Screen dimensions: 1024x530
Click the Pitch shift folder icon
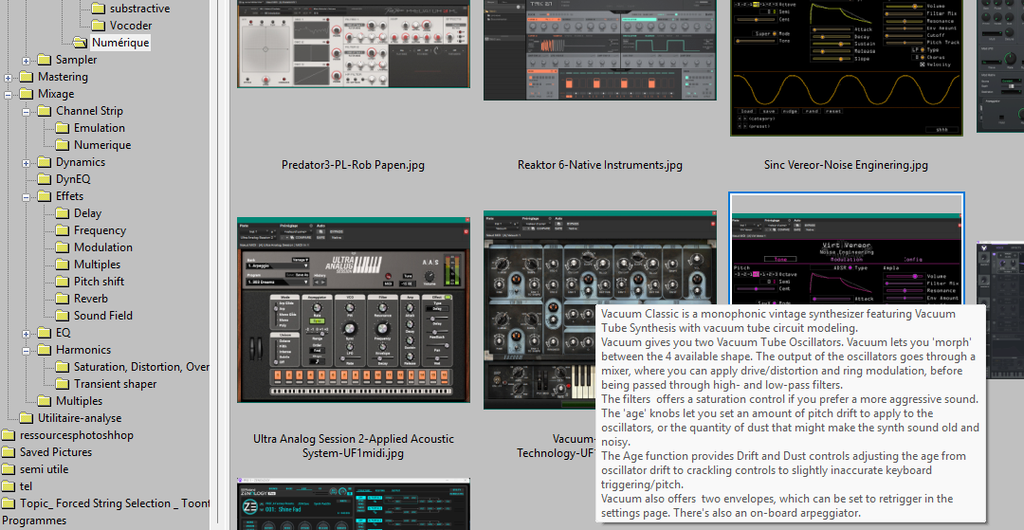[x=62, y=281]
